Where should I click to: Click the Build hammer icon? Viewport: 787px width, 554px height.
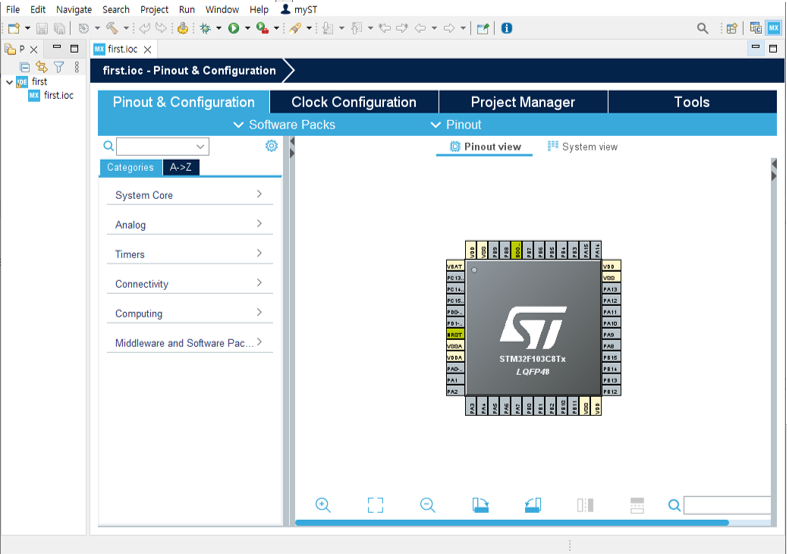[111, 28]
